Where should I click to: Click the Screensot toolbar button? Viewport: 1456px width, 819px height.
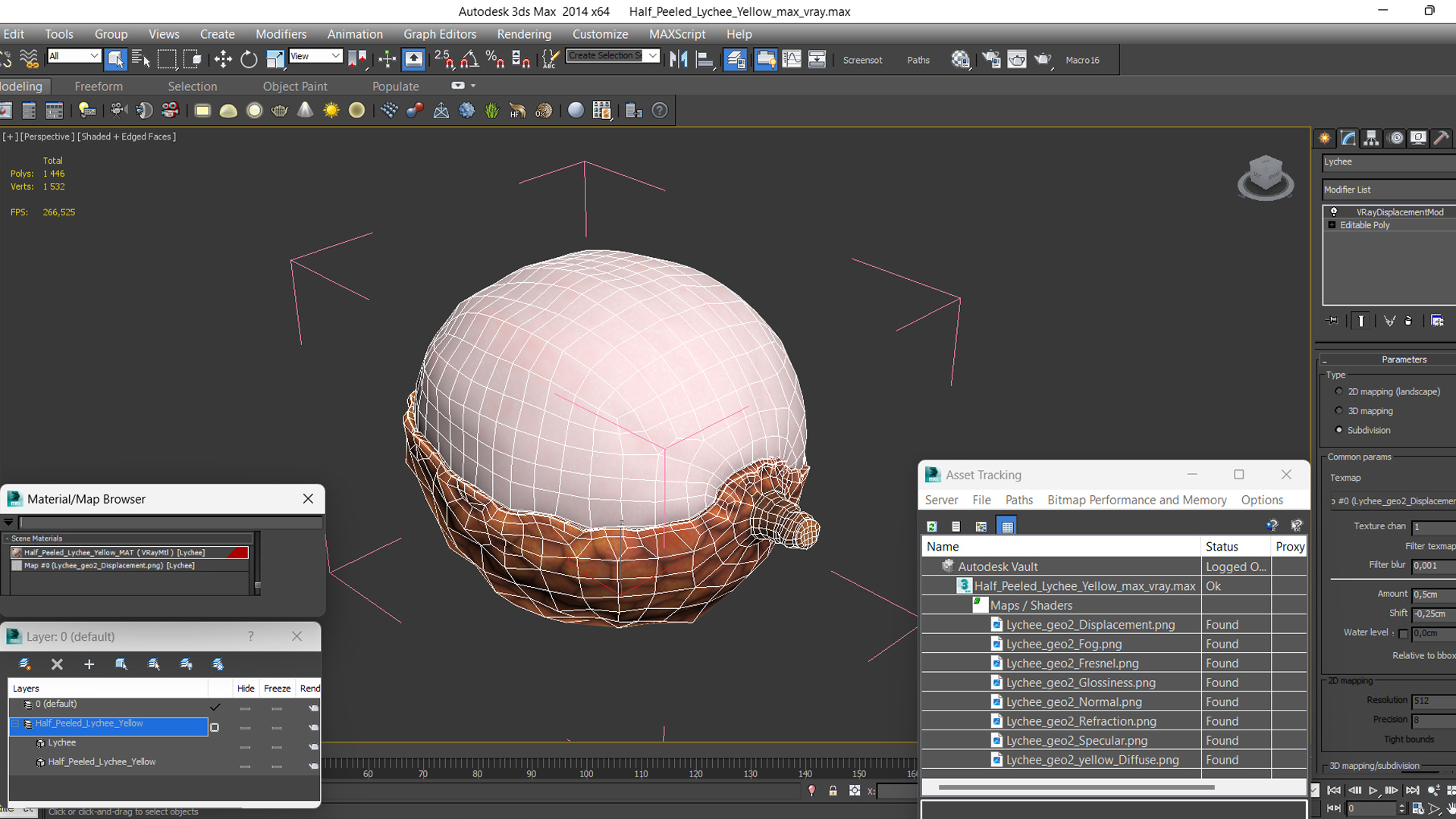click(x=862, y=60)
